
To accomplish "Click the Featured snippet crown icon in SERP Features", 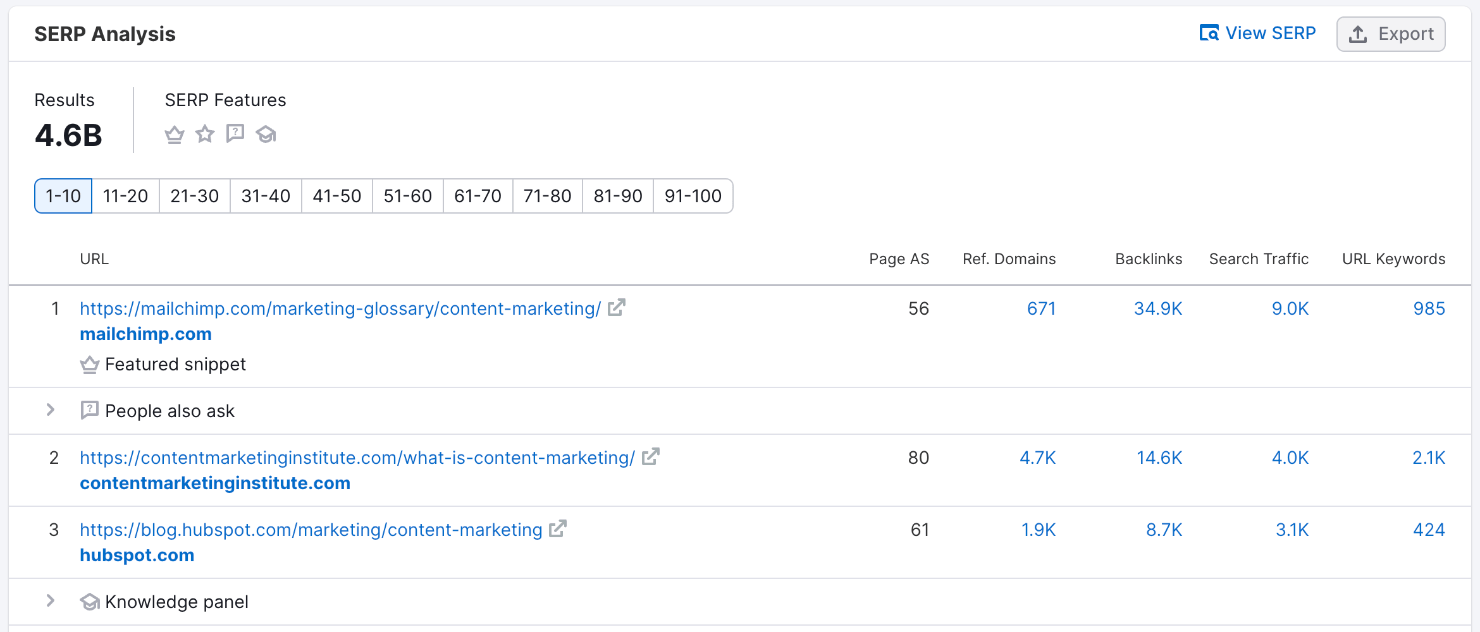I will pyautogui.click(x=175, y=134).
